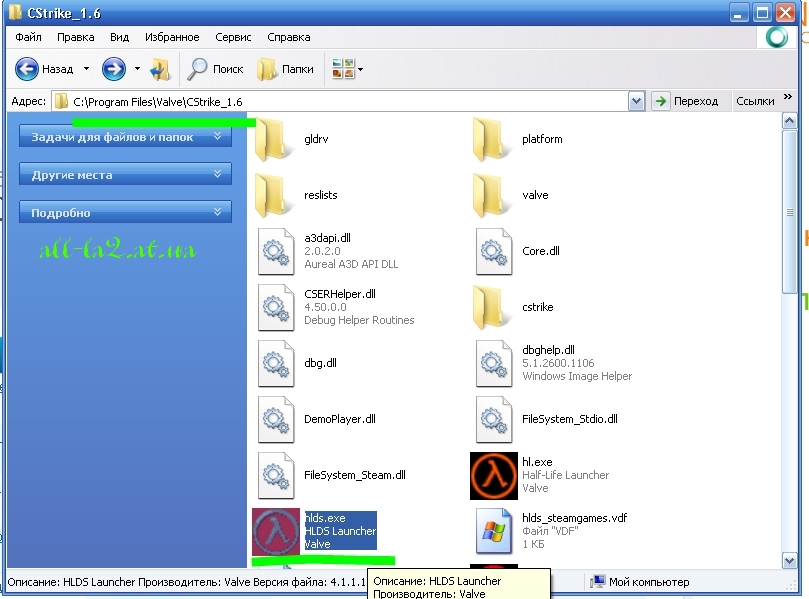809x599 pixels.
Task: Select the hl.exe Half-Life icon
Action: click(494, 476)
